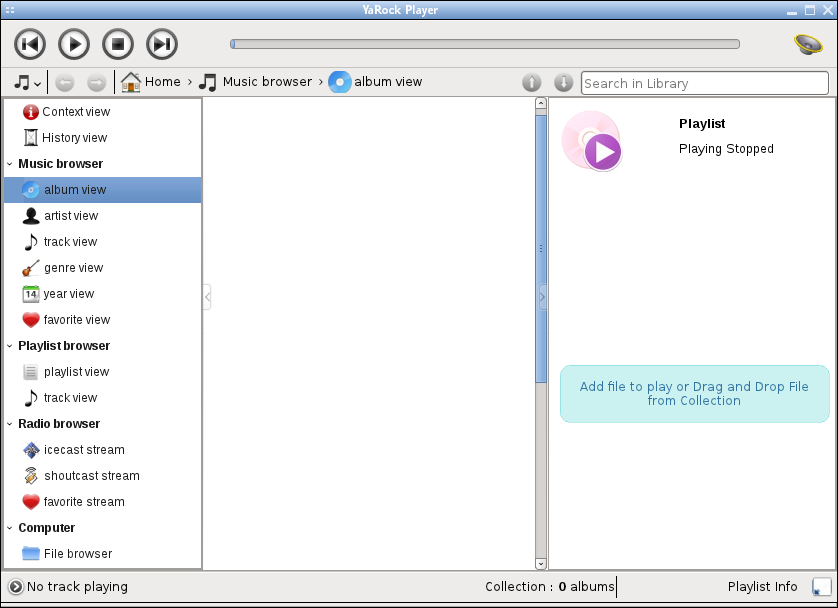The height and width of the screenshot is (608, 838).
Task: Skip to the next track
Action: click(162, 44)
